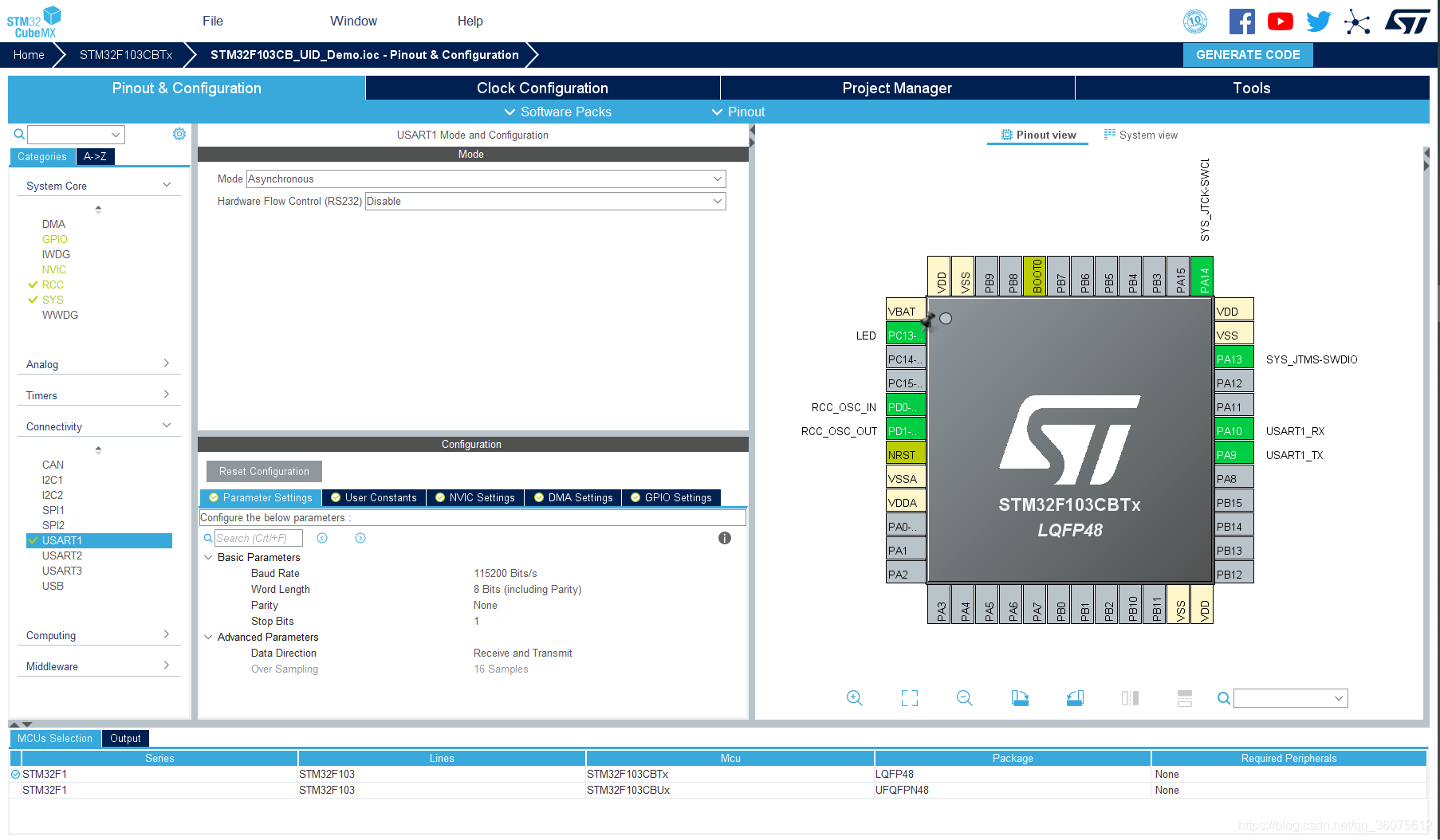
Task: Open the Facebook icon link
Action: coord(1241,22)
